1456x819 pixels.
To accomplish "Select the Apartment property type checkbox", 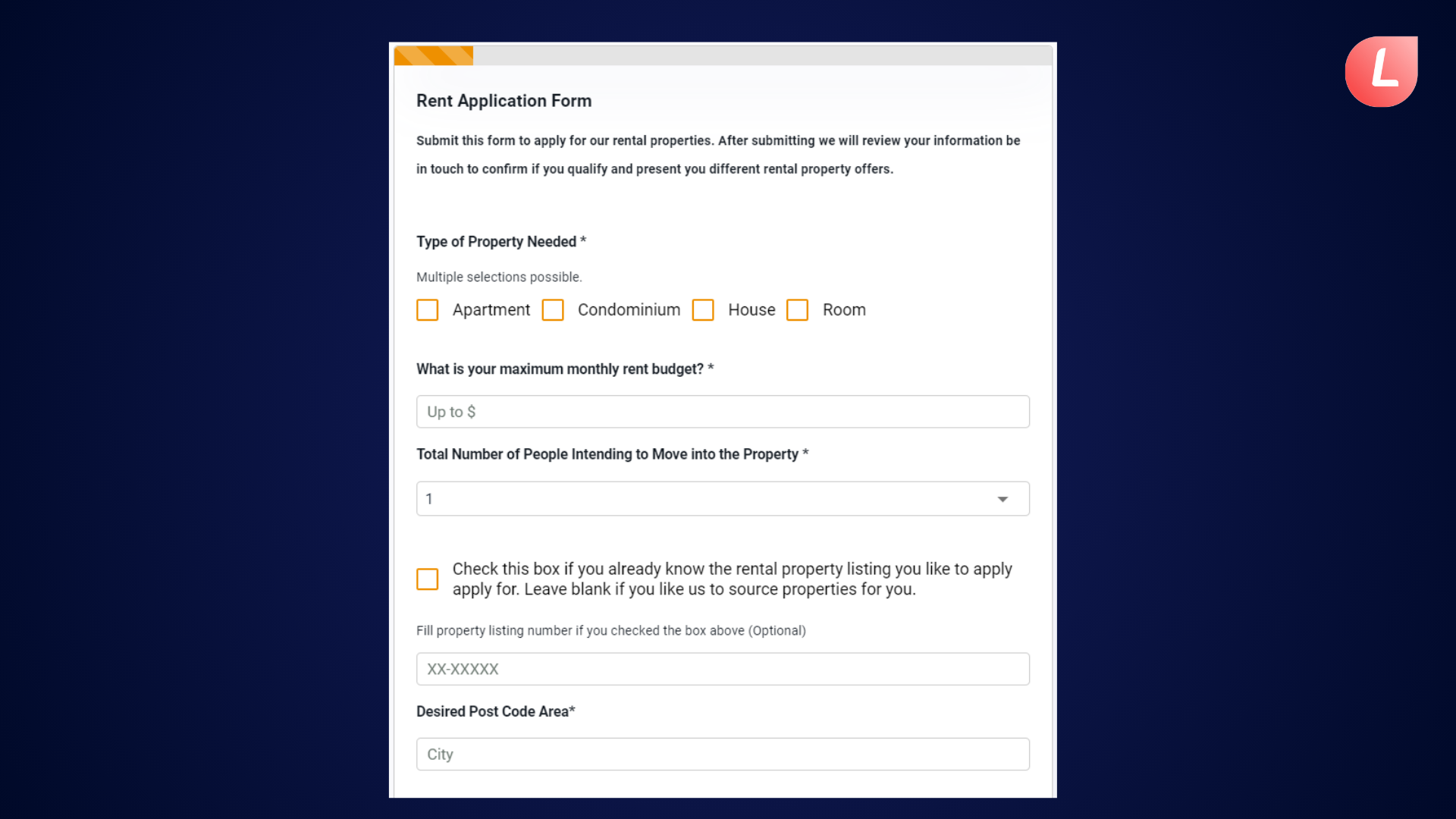I will 428,310.
